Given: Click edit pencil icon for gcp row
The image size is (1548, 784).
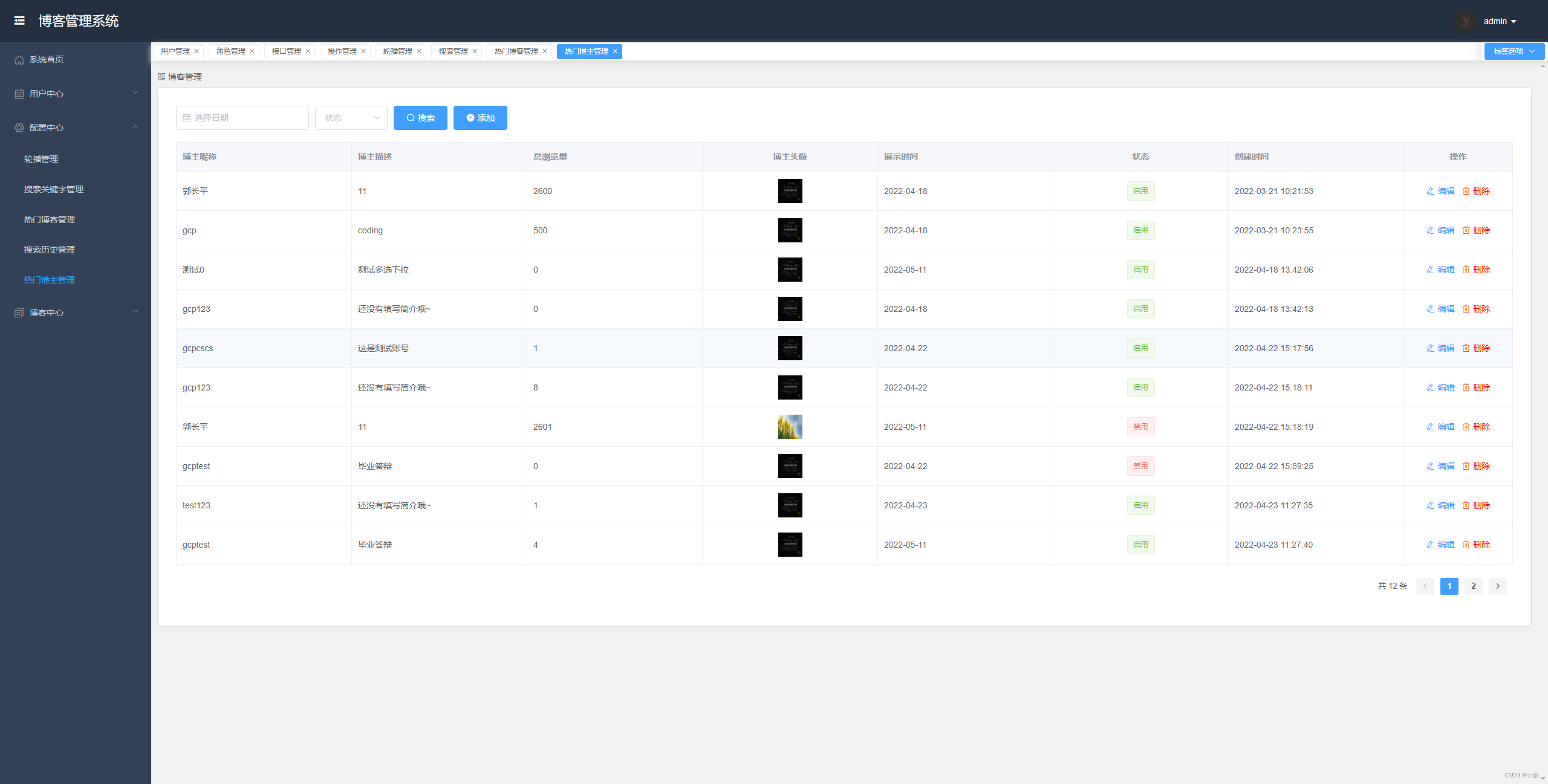Looking at the screenshot, I should coord(1430,230).
